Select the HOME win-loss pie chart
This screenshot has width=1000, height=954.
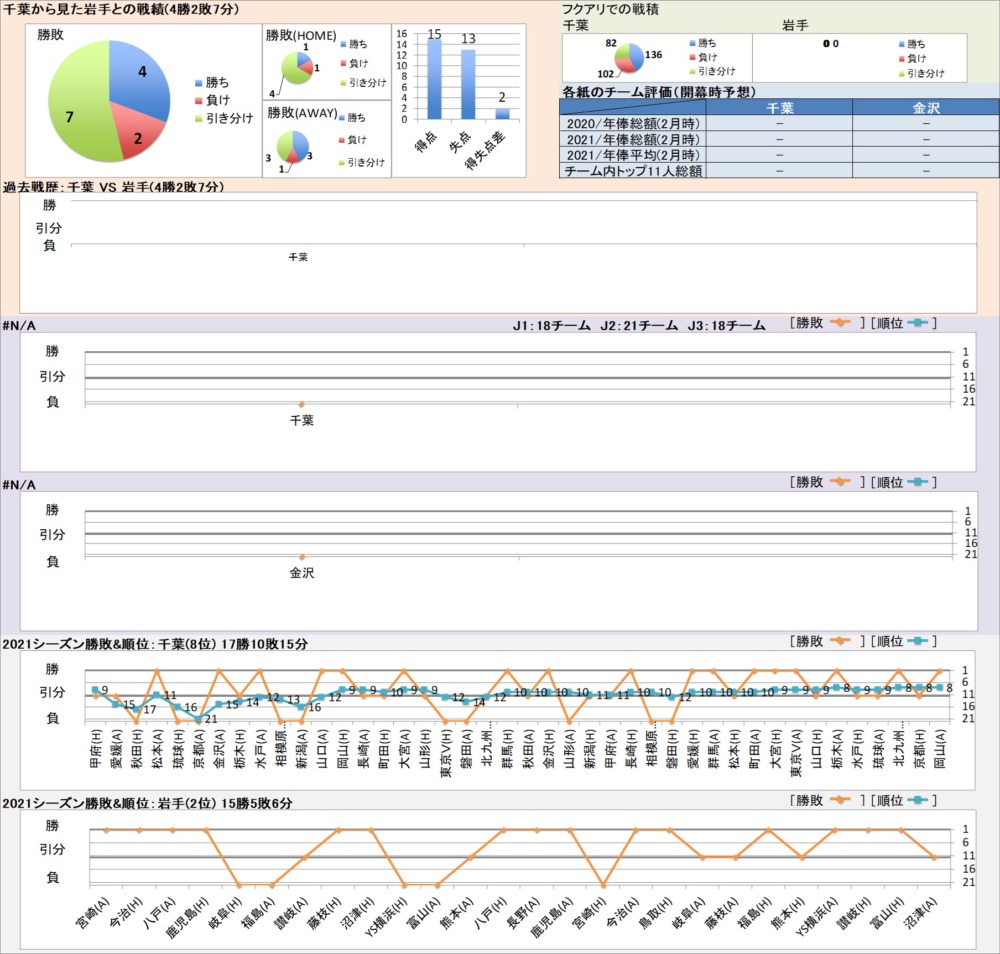(x=297, y=69)
